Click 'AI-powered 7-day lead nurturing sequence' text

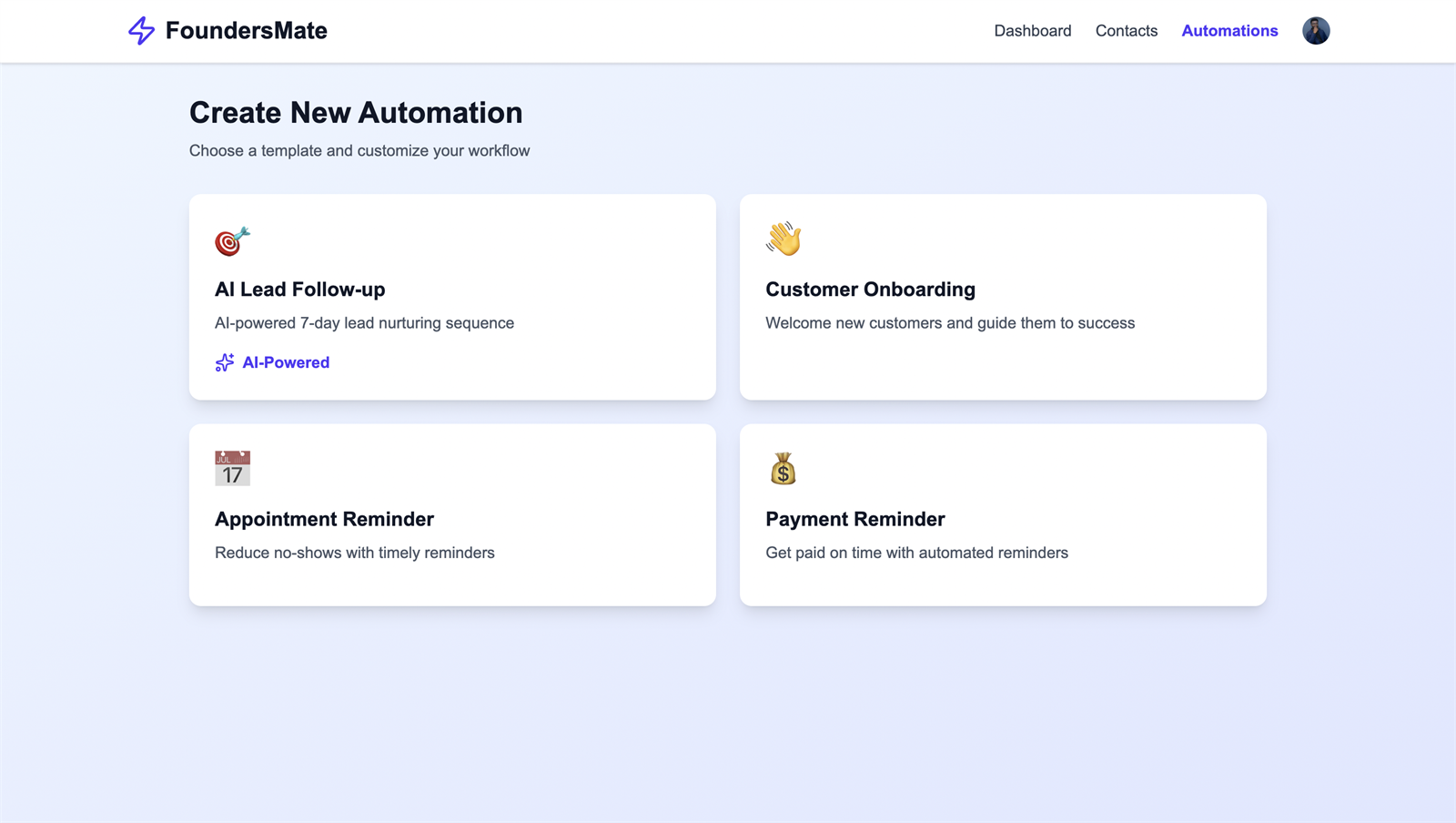pyautogui.click(x=364, y=323)
